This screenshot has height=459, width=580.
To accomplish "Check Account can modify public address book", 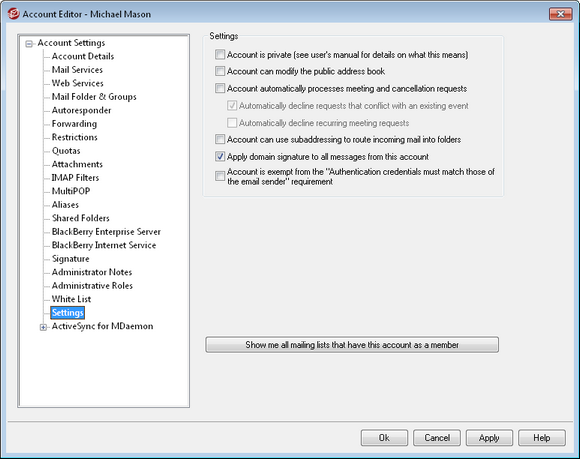I will [220, 71].
